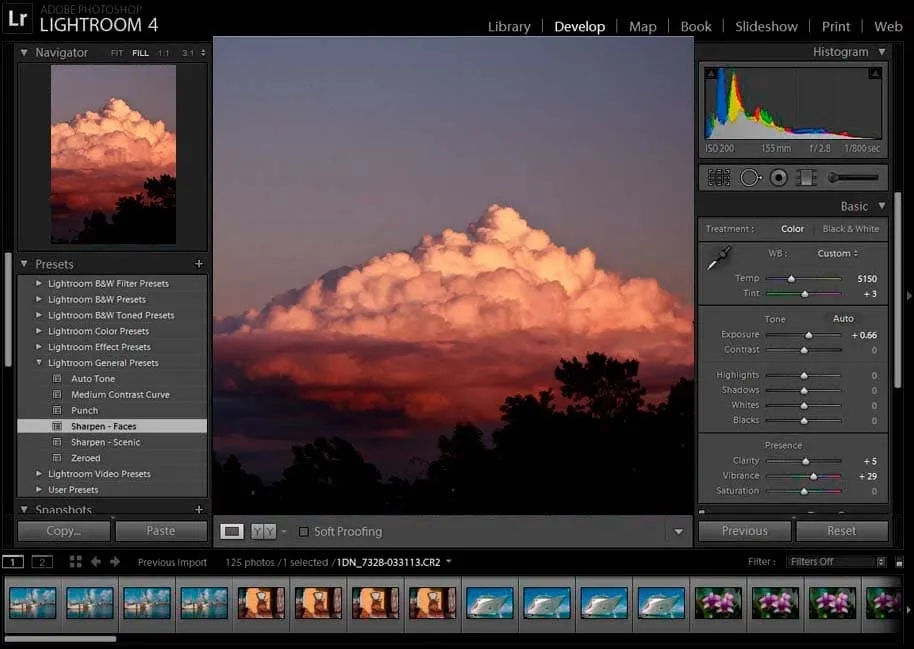Expand Lightroom Color Presets folder
The height and width of the screenshot is (649, 914).
point(39,331)
